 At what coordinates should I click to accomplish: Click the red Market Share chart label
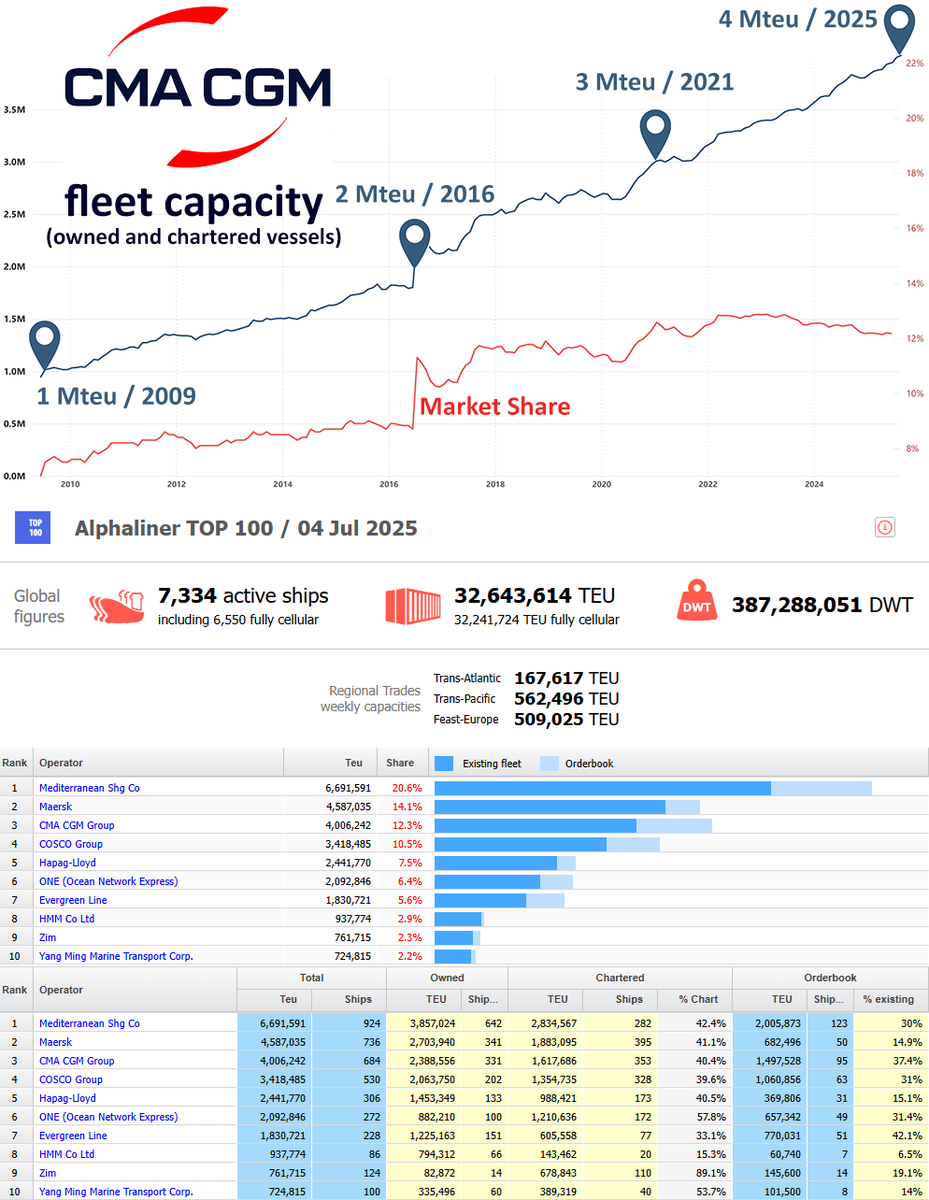click(x=495, y=406)
